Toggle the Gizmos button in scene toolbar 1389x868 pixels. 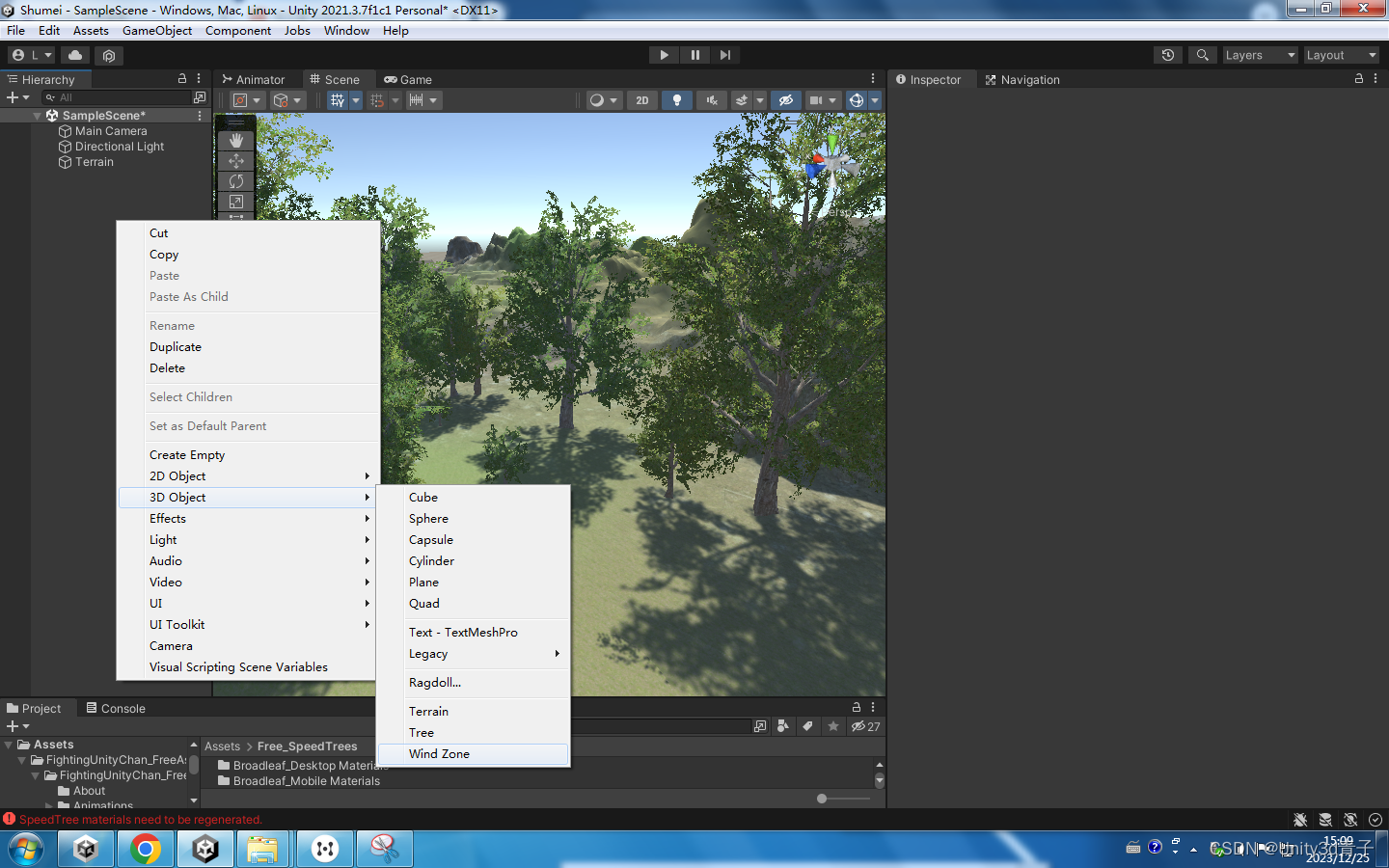click(856, 100)
